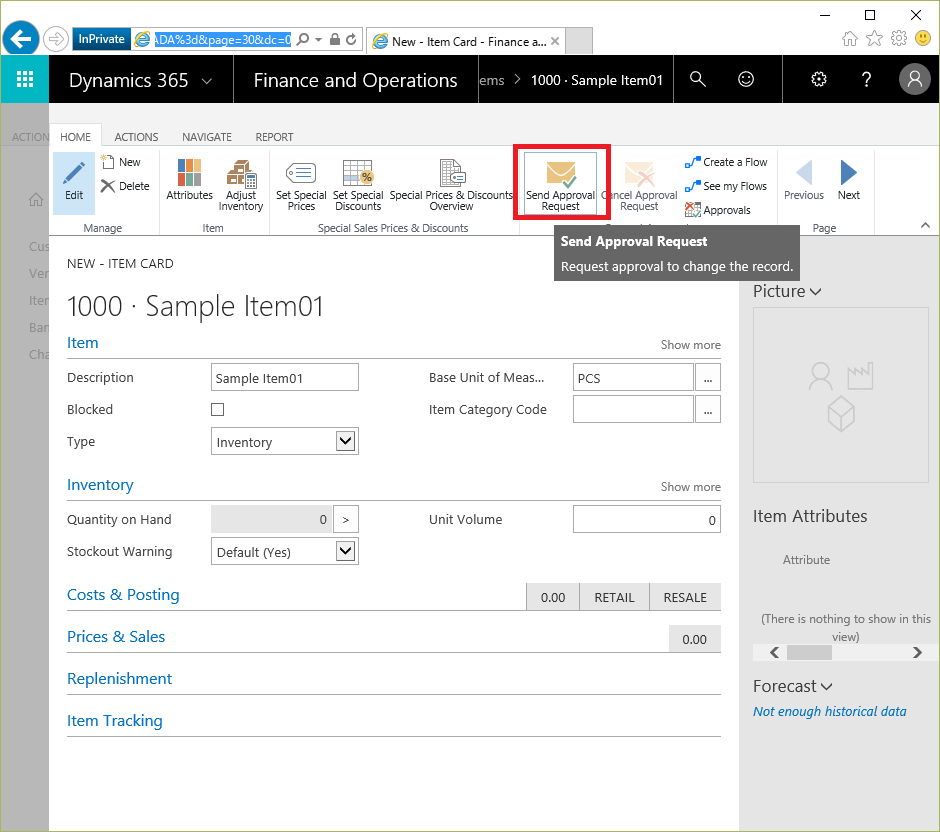Click the search magnifier in header

(x=697, y=79)
